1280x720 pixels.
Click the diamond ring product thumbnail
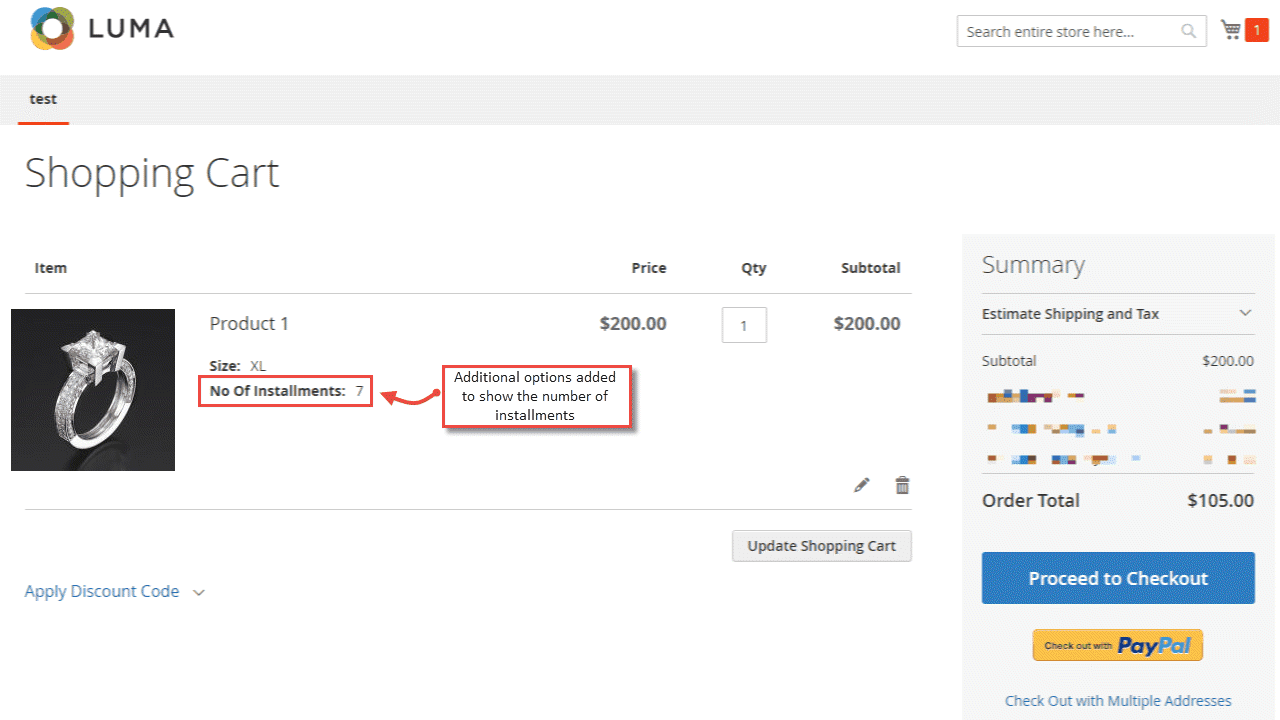(x=93, y=390)
